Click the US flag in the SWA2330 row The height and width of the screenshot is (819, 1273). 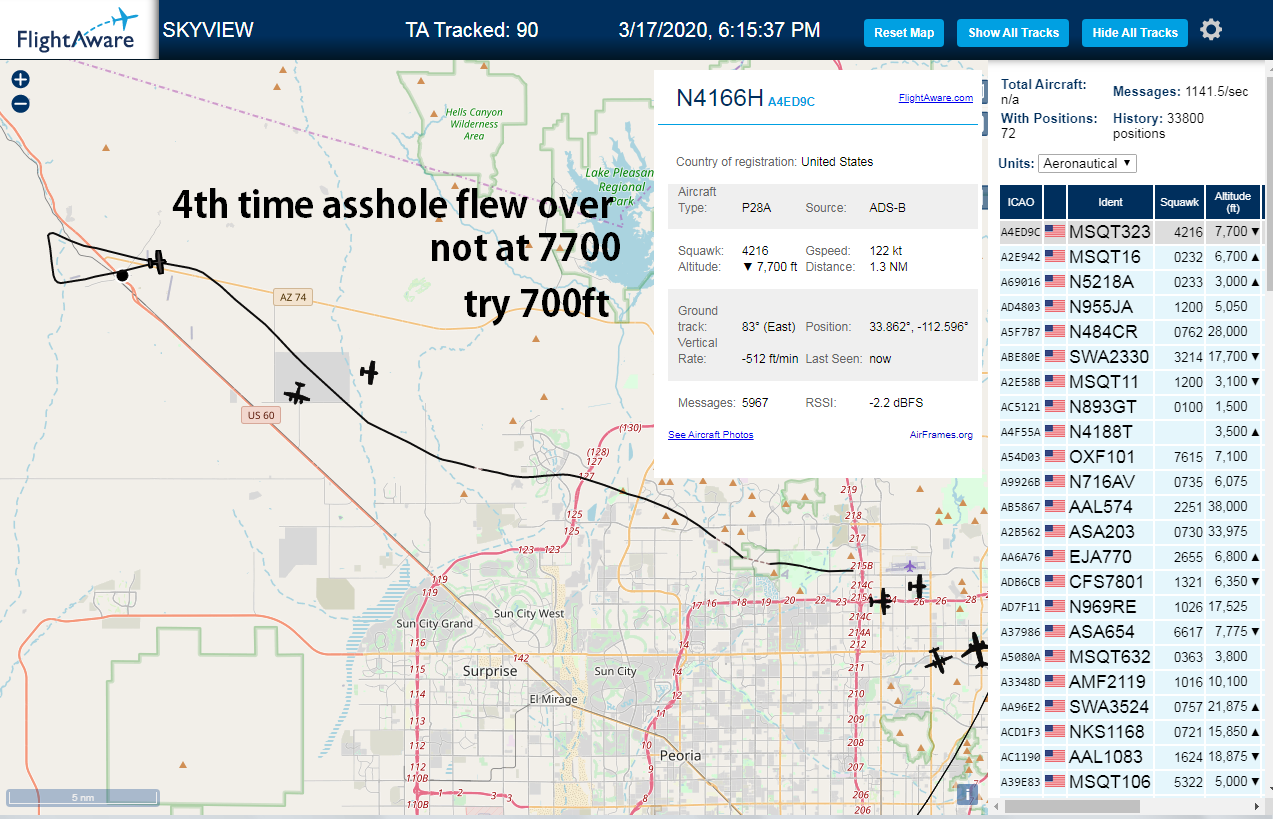click(x=1054, y=356)
